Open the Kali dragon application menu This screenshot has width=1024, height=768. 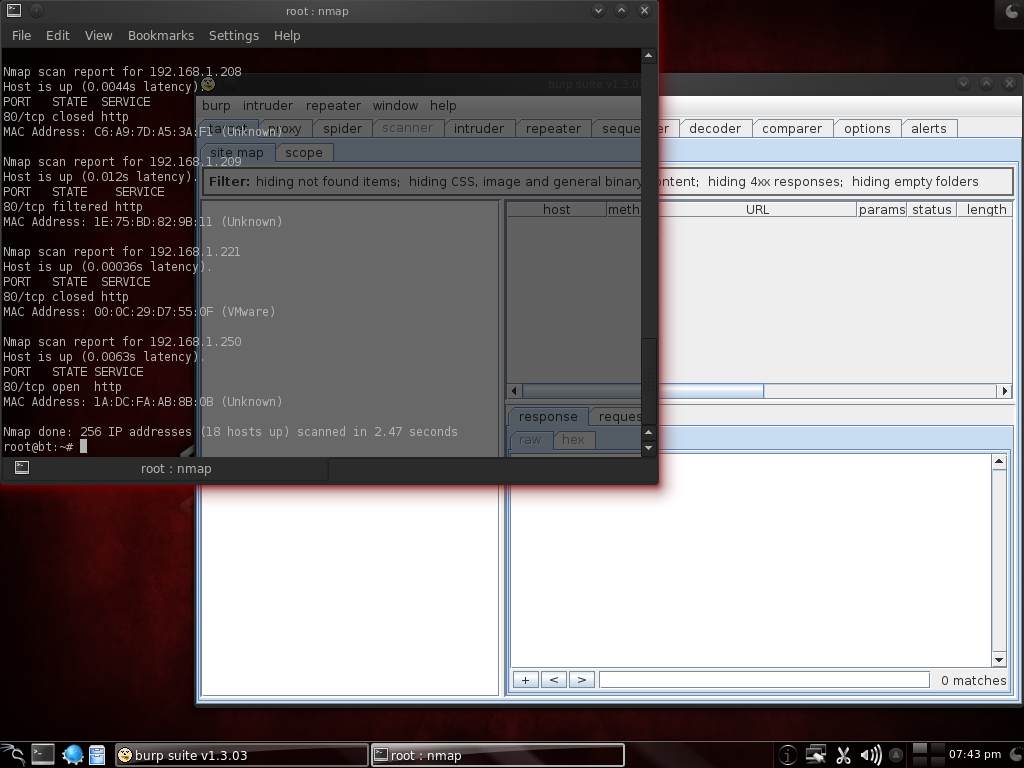pyautogui.click(x=13, y=755)
